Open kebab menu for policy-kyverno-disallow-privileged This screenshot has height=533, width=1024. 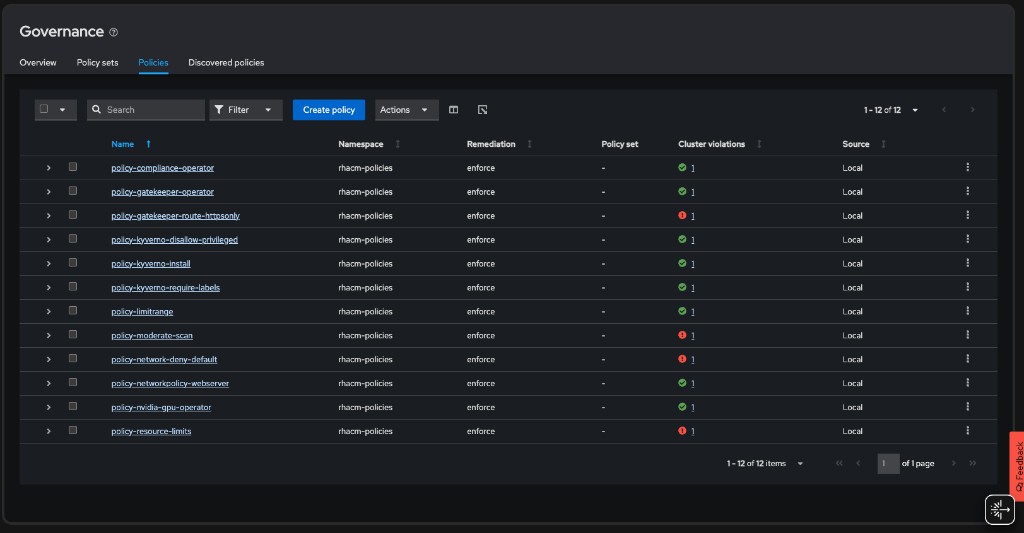(x=967, y=239)
